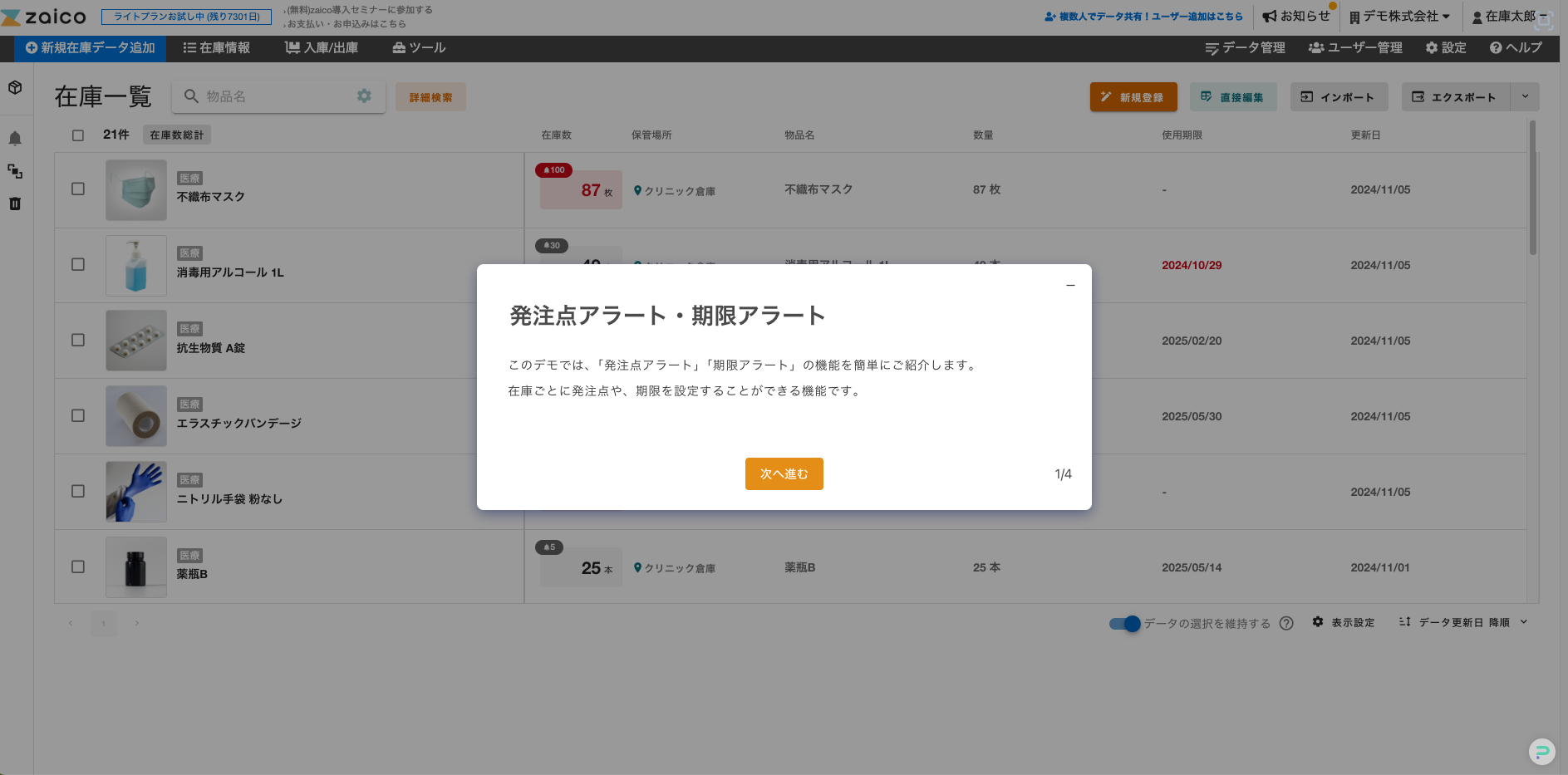Viewport: 1568px width, 775px height.
Task: Toggle データの選択を維持する switch
Action: coord(1125,623)
